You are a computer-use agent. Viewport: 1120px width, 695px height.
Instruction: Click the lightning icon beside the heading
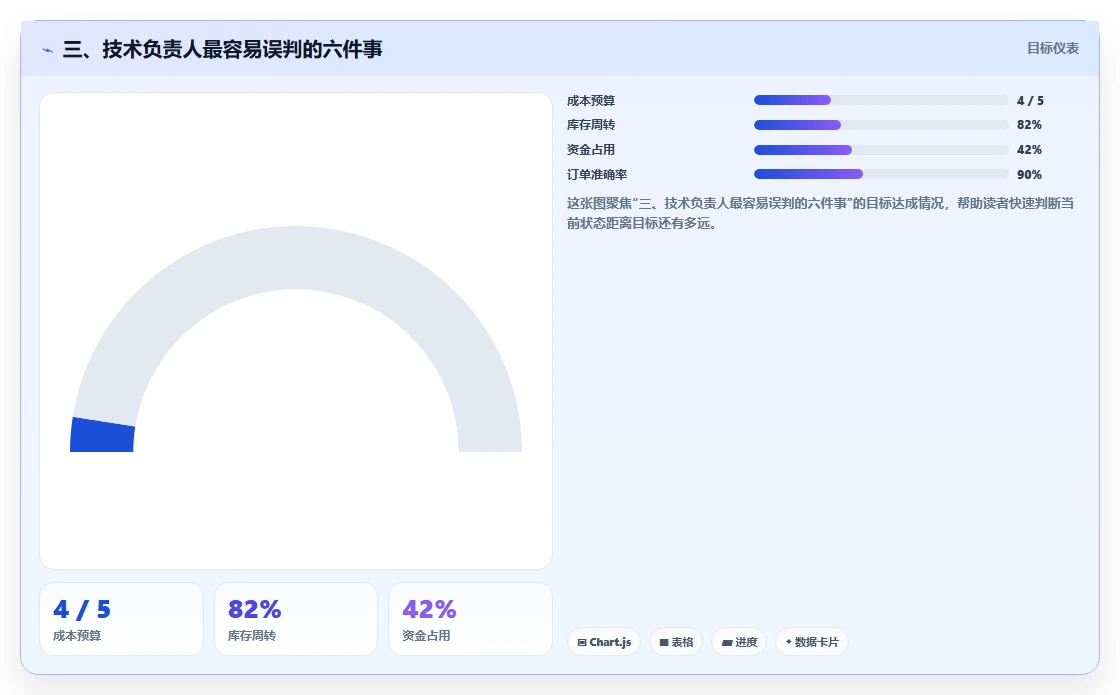[47, 50]
